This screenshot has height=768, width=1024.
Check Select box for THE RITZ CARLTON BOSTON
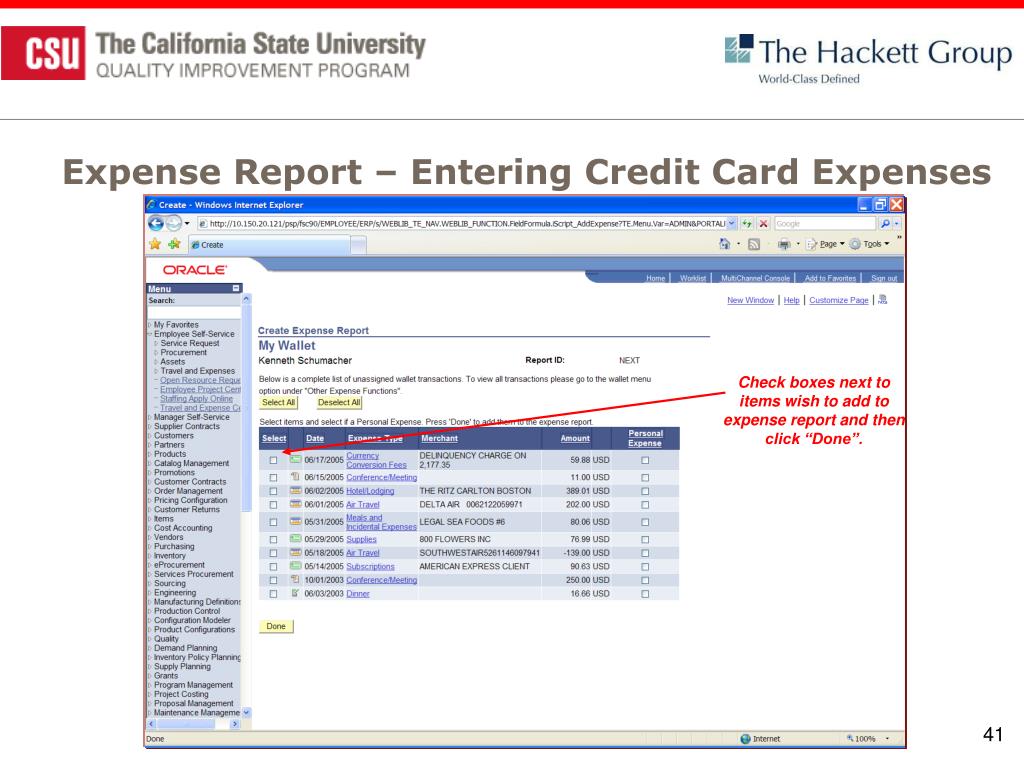click(x=273, y=491)
